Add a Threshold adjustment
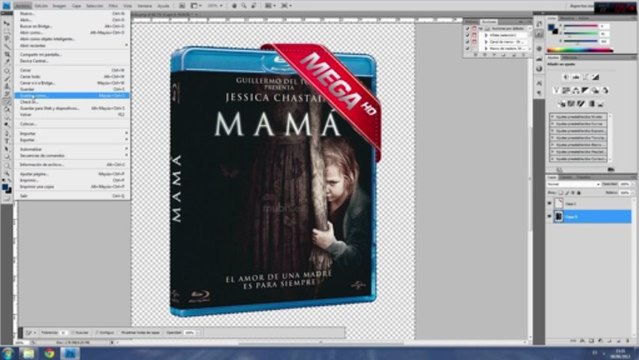The width and height of the screenshot is (639, 360). point(581,104)
